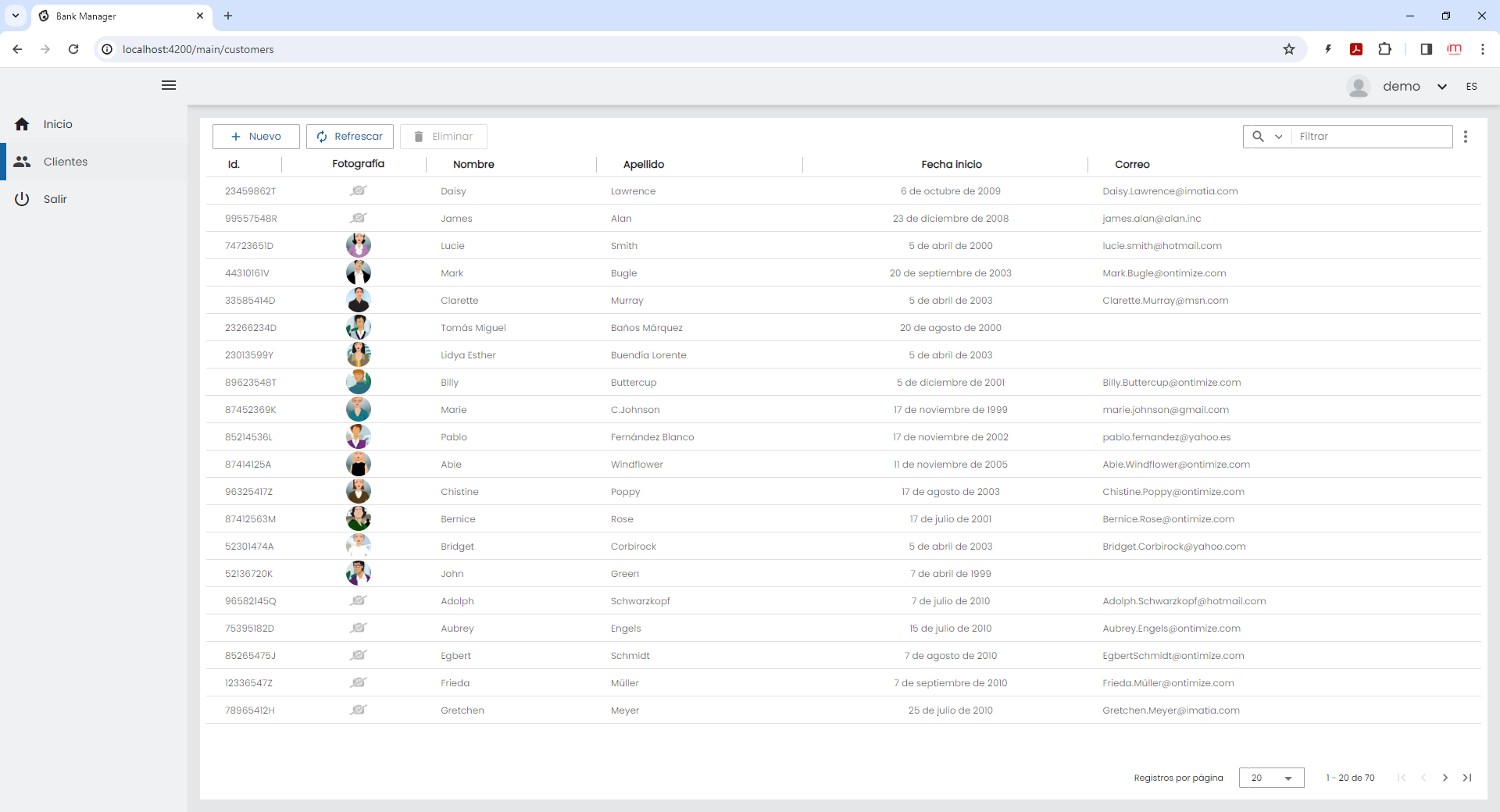Focus the Filtrar input field

(x=1372, y=137)
